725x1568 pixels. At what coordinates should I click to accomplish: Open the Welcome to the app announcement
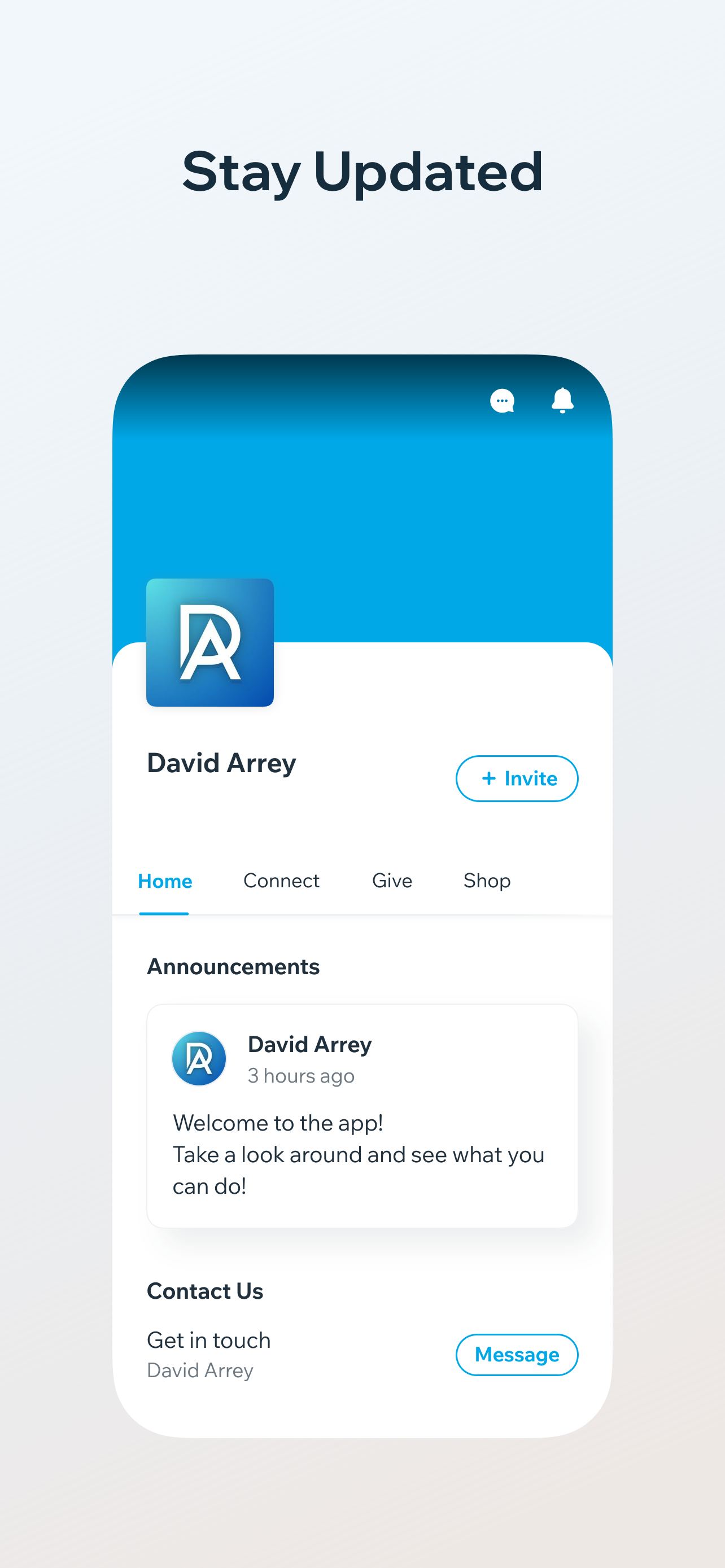pos(362,1116)
